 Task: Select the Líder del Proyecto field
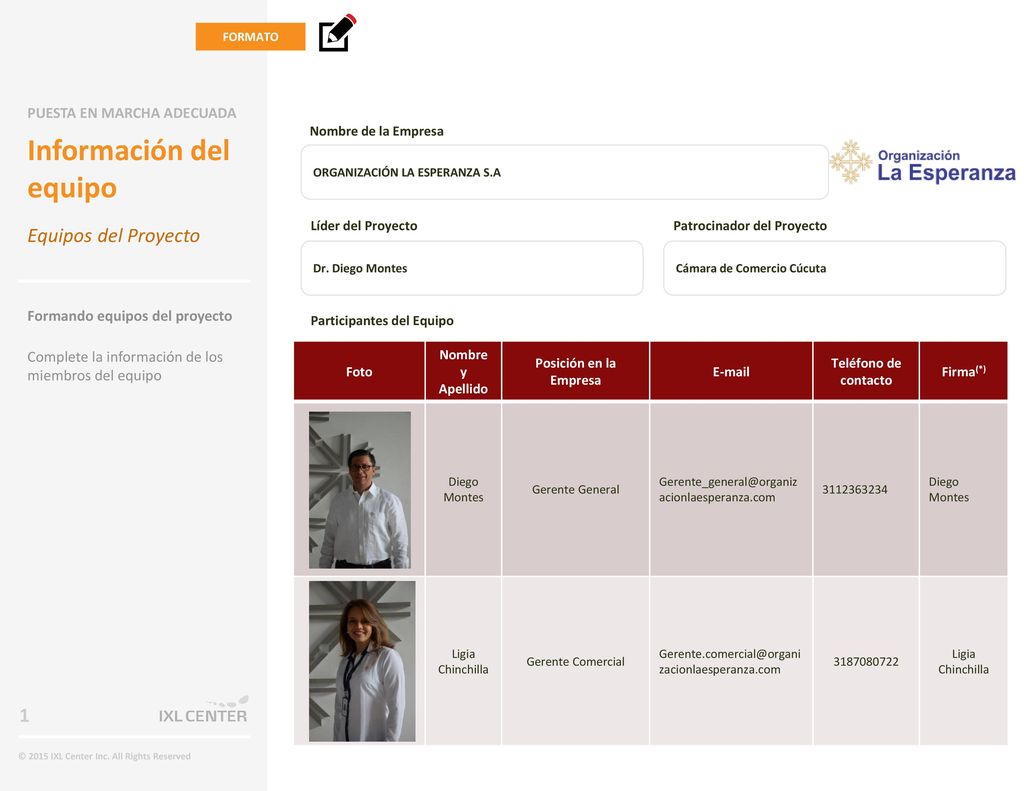tap(472, 268)
